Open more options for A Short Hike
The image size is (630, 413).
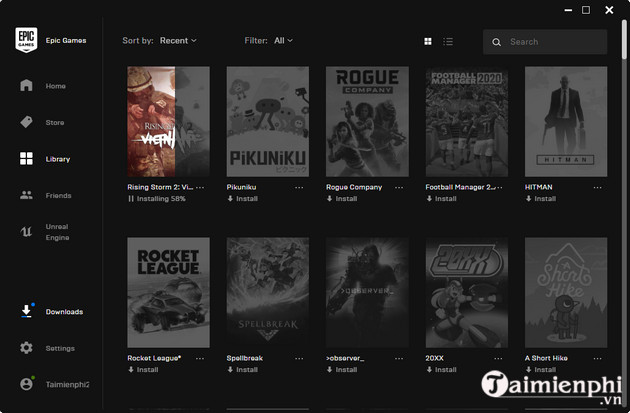coord(597,358)
